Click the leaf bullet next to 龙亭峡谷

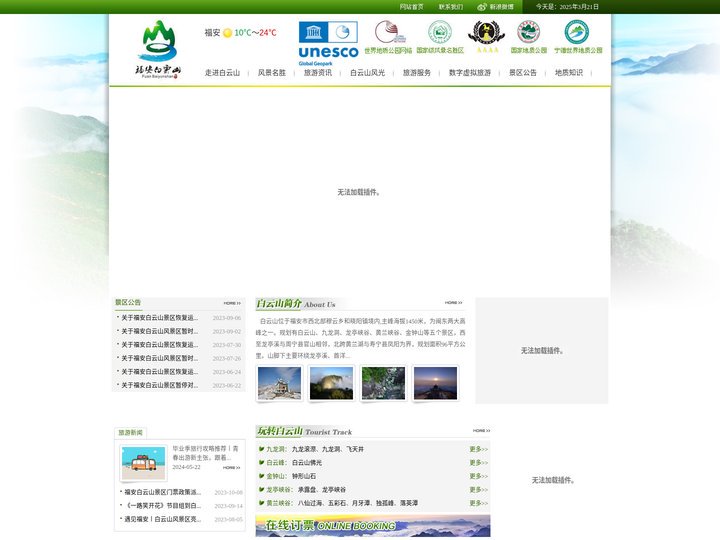point(261,489)
